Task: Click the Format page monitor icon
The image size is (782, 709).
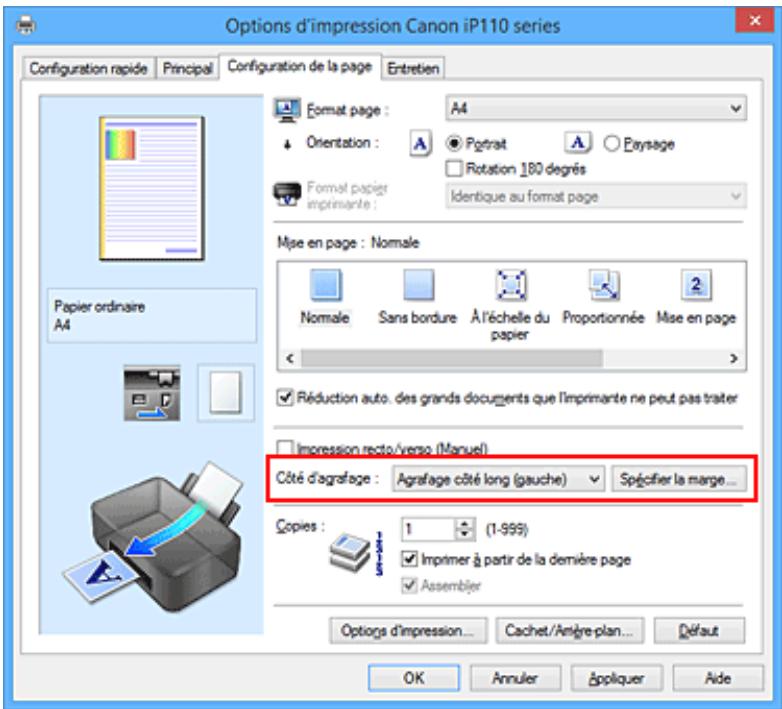Action: (x=287, y=110)
